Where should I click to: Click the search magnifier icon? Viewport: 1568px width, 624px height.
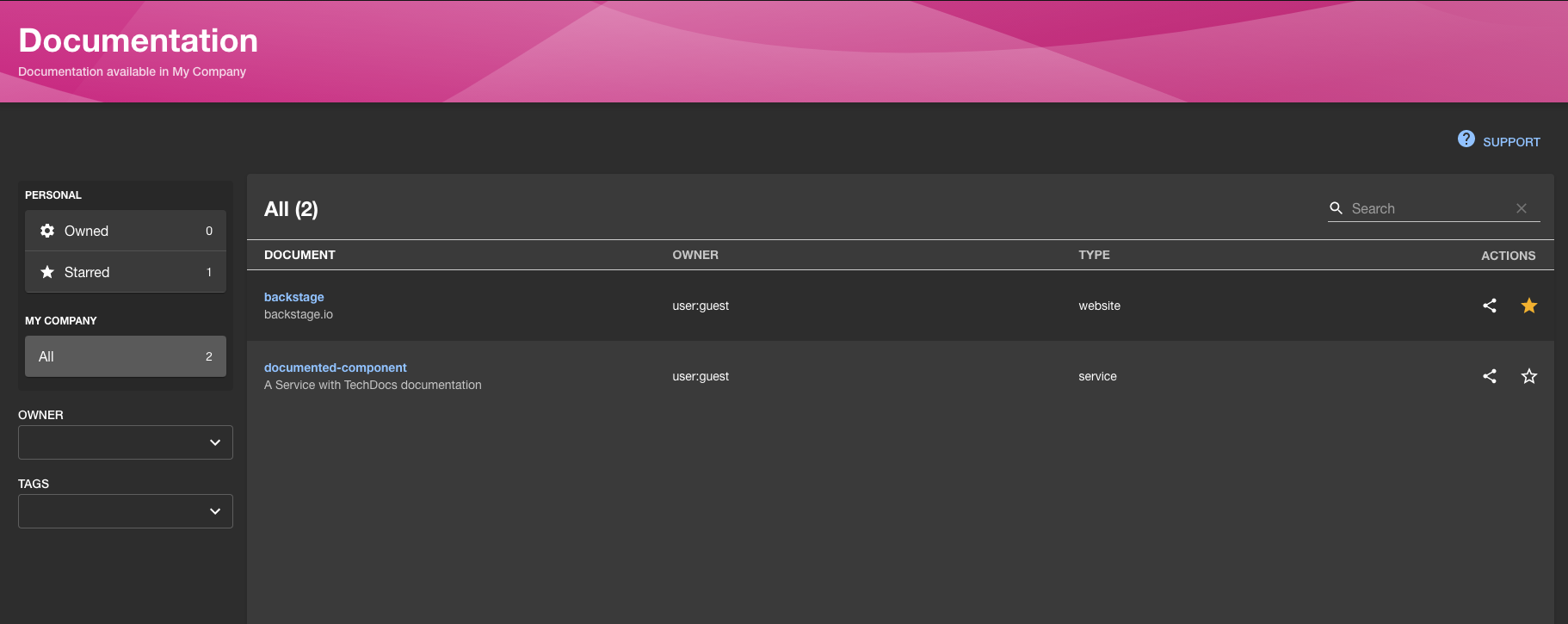click(1337, 208)
